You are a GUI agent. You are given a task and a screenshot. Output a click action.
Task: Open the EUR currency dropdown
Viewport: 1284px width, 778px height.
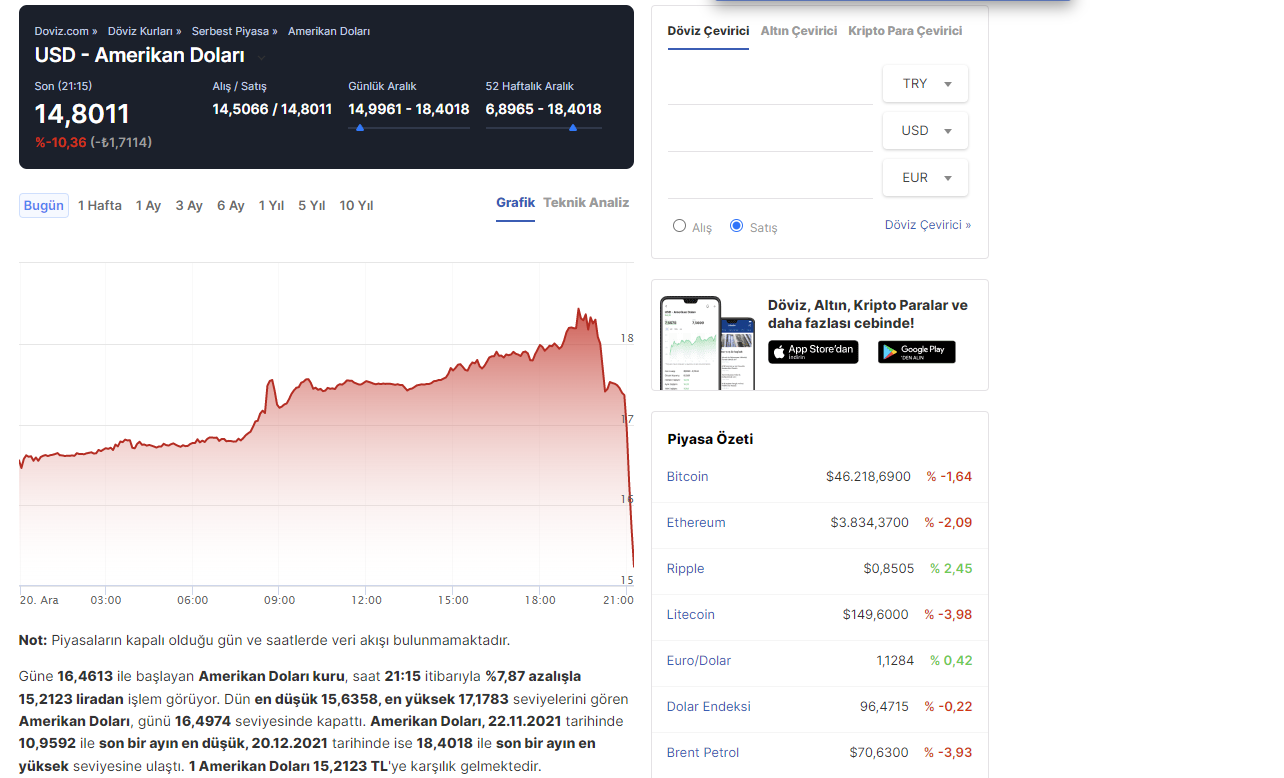click(925, 178)
